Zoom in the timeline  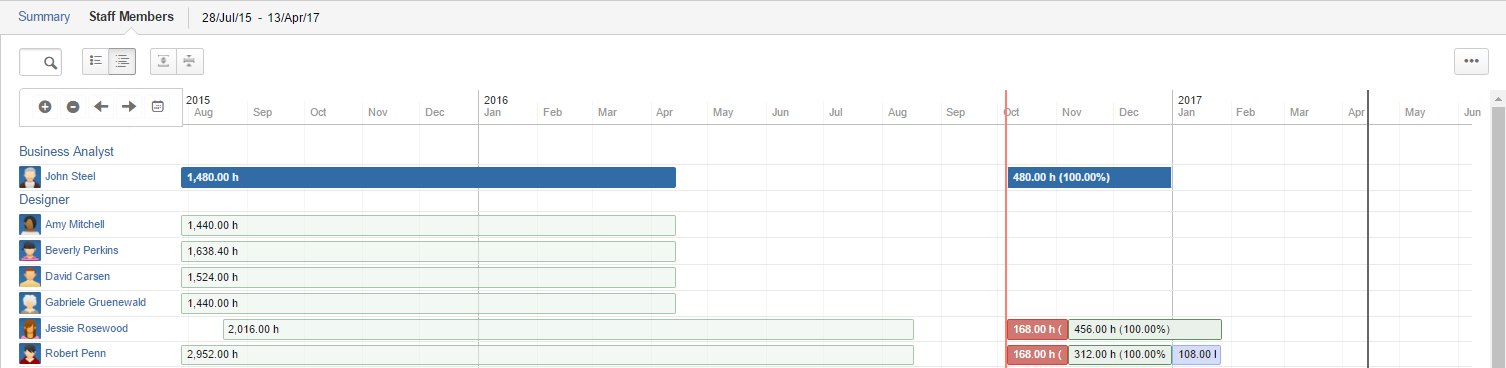click(45, 106)
